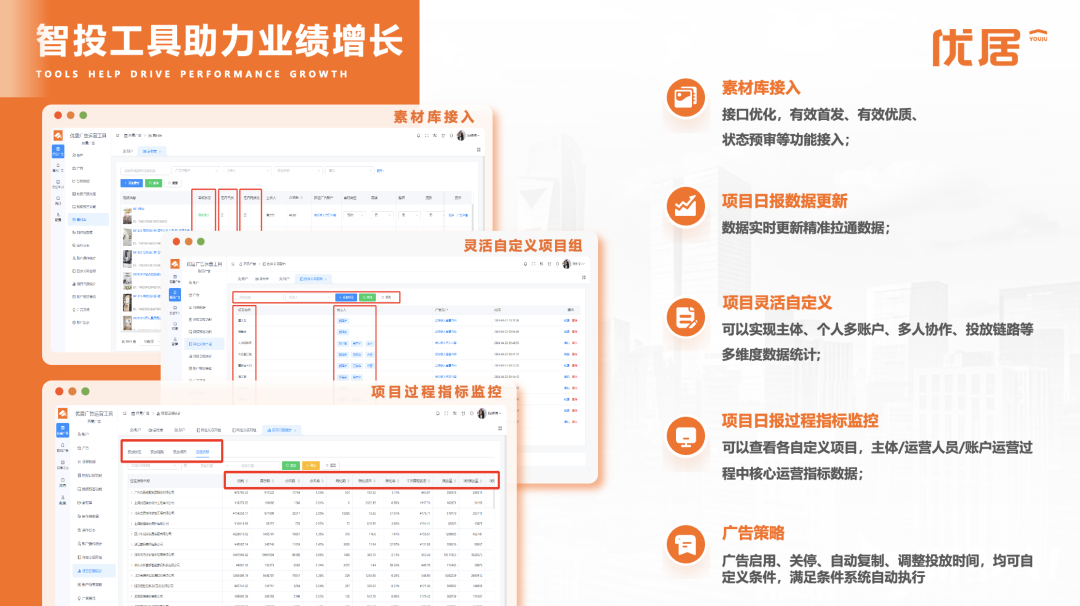1080x606 pixels.
Task: Open user avatar in 素材库接入 window
Action: pos(461,136)
